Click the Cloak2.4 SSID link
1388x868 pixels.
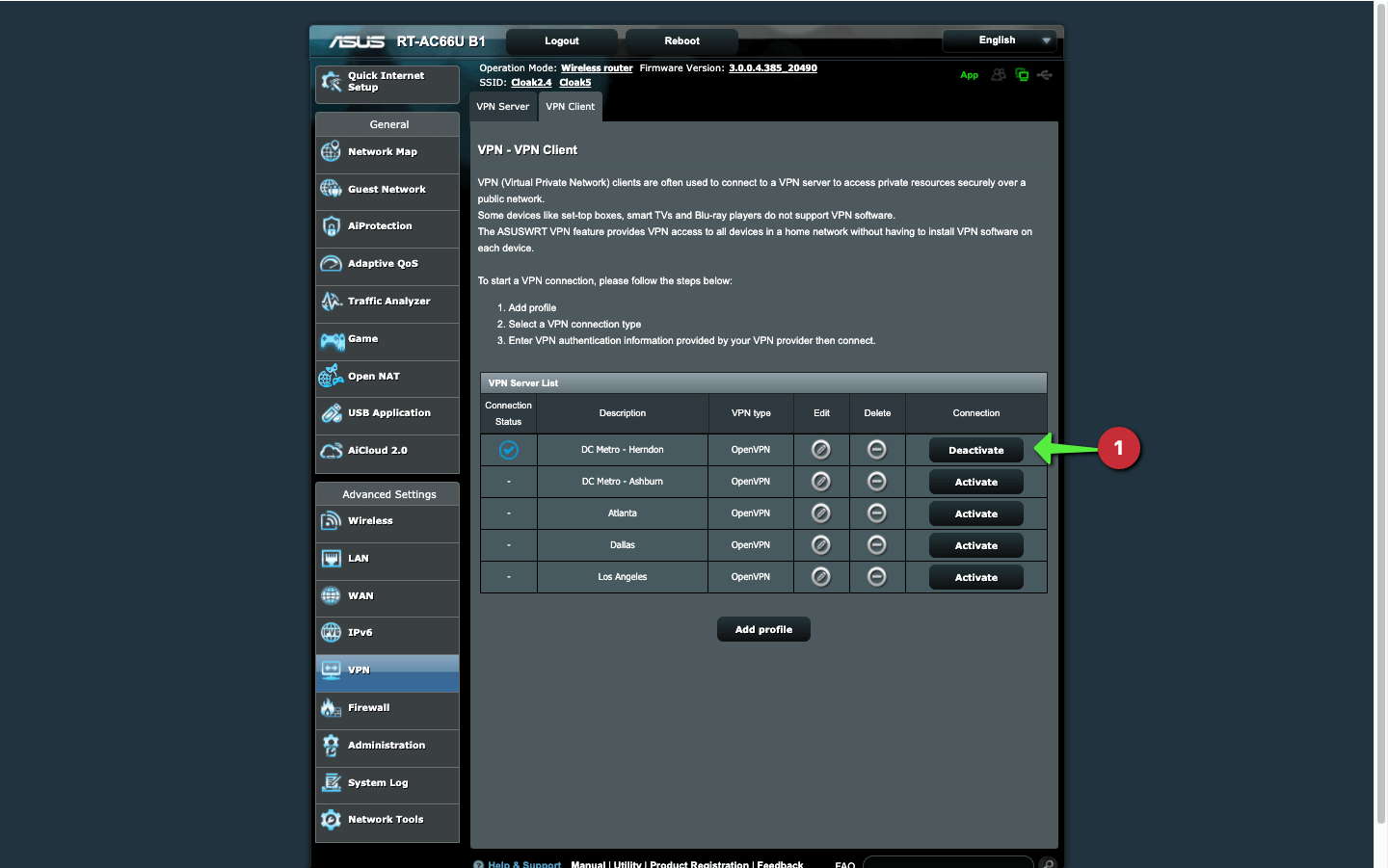coord(531,83)
